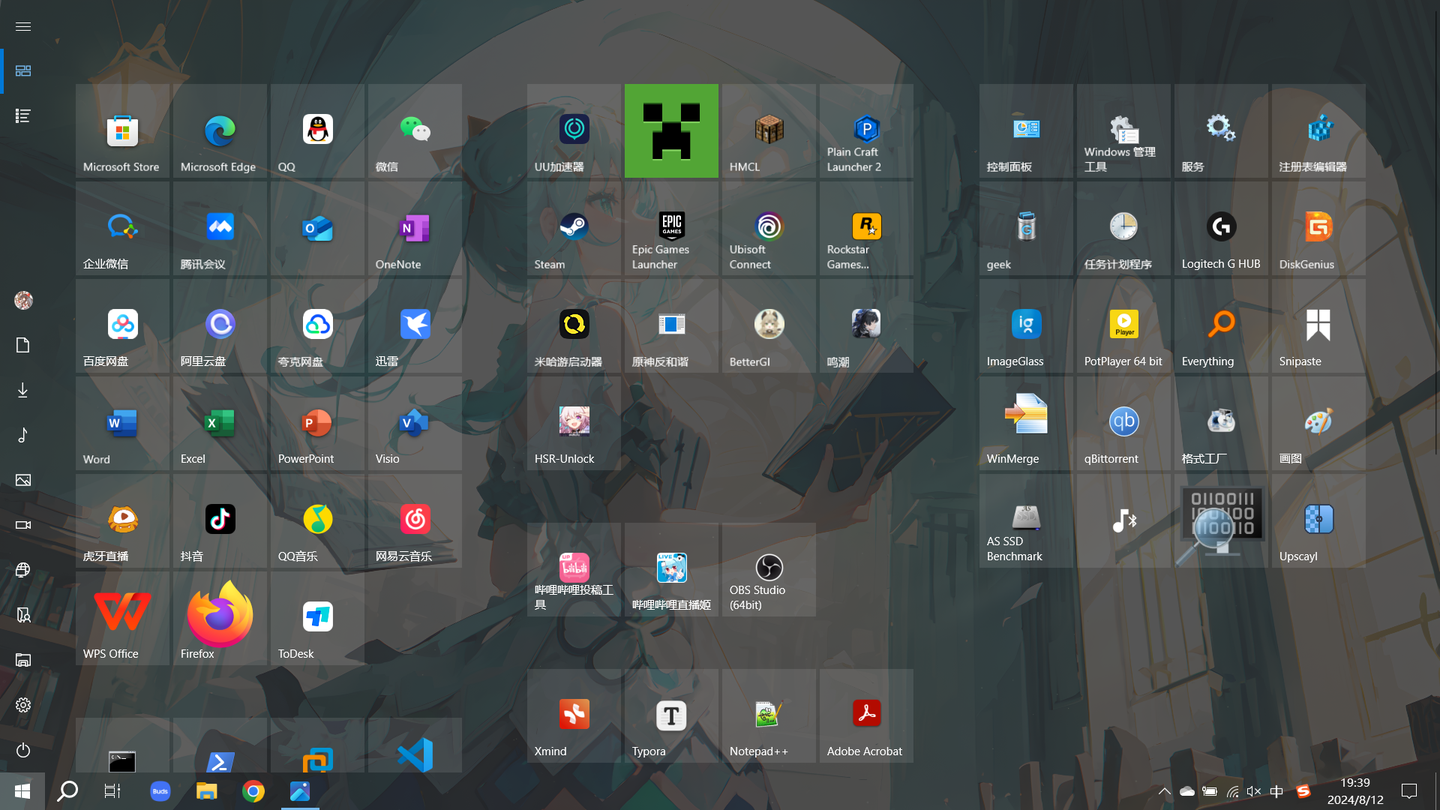Launch the 百度网盘 tile
The width and height of the screenshot is (1440, 810).
click(x=122, y=326)
